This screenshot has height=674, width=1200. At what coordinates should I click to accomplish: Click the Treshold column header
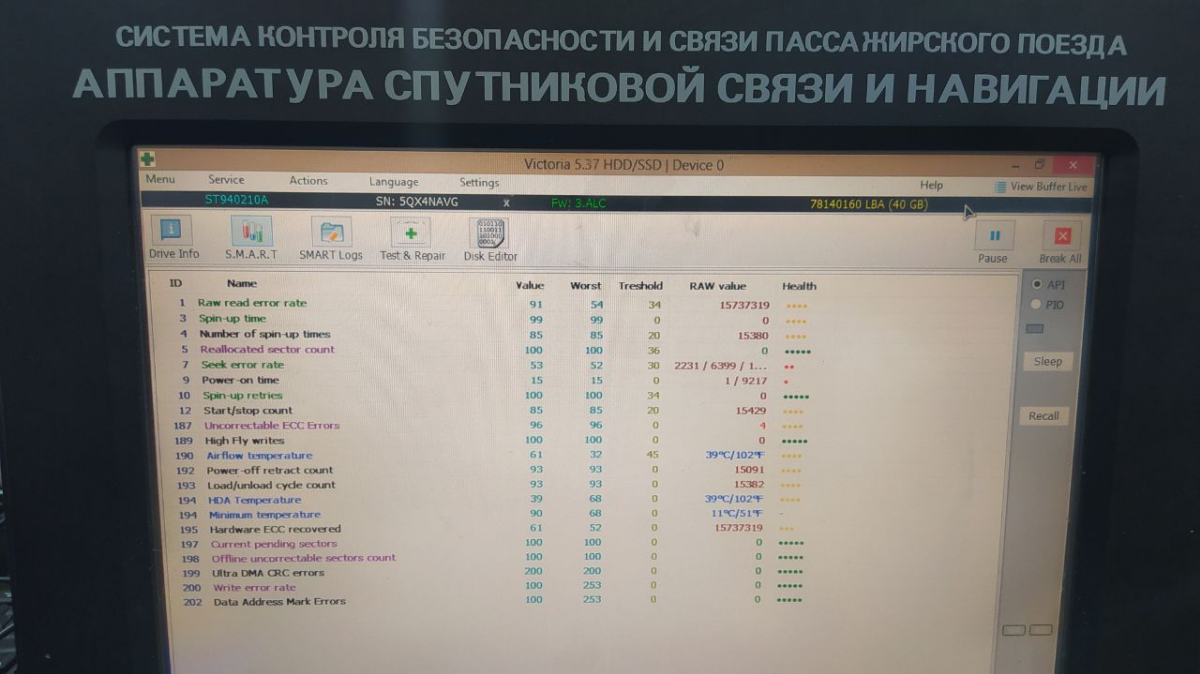[640, 286]
